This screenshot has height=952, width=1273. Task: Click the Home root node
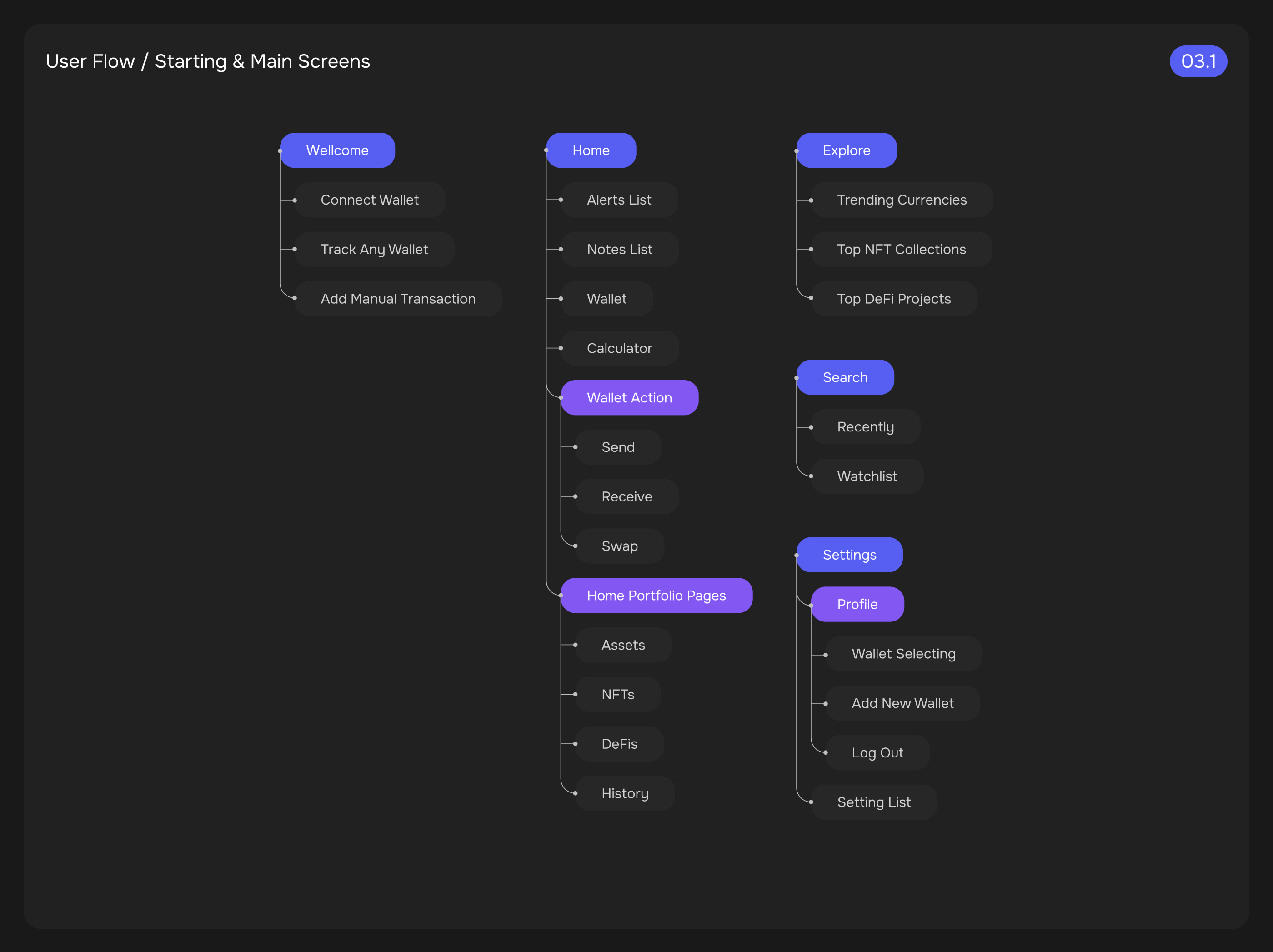[x=591, y=150]
